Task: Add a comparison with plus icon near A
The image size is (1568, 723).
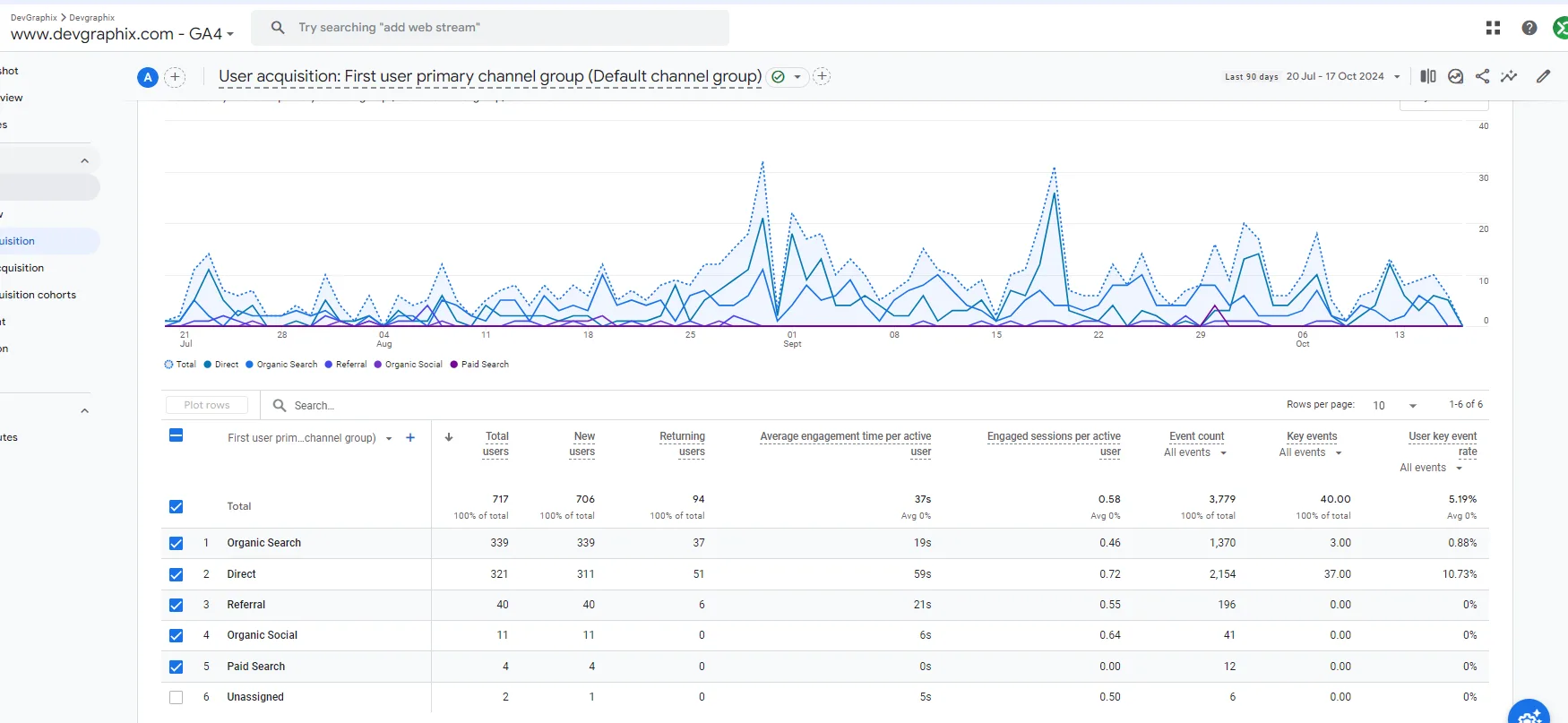Action: pos(176,78)
